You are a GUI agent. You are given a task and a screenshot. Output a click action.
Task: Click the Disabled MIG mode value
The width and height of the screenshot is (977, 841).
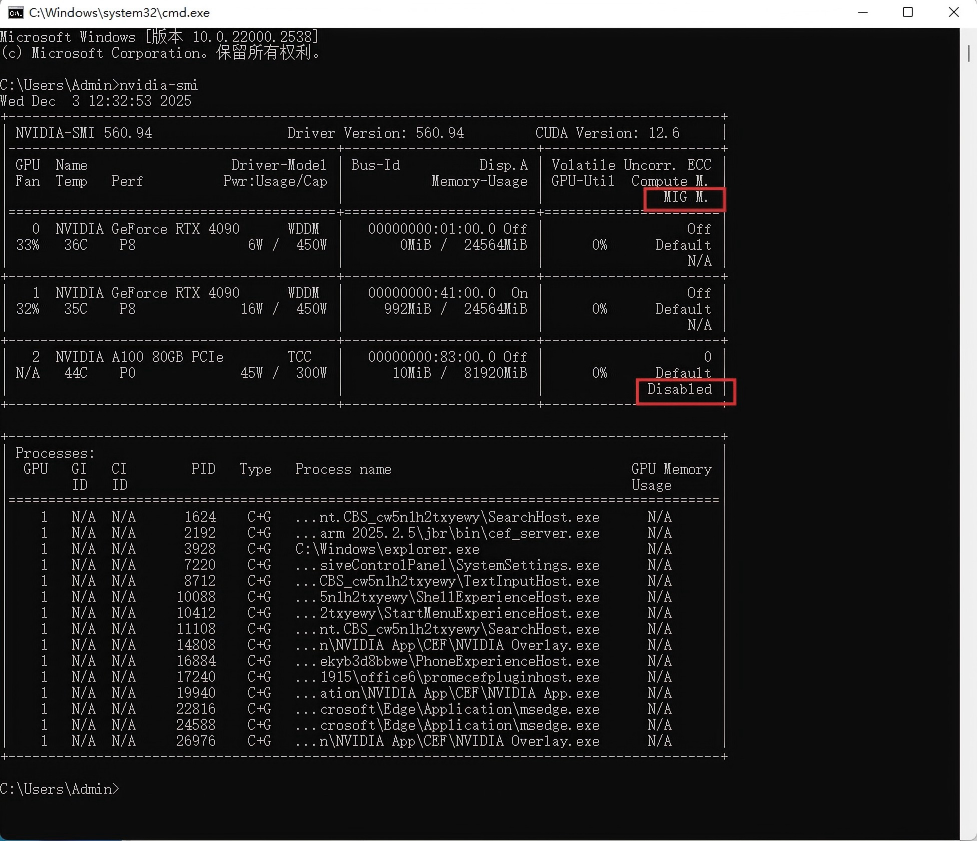(x=680, y=389)
